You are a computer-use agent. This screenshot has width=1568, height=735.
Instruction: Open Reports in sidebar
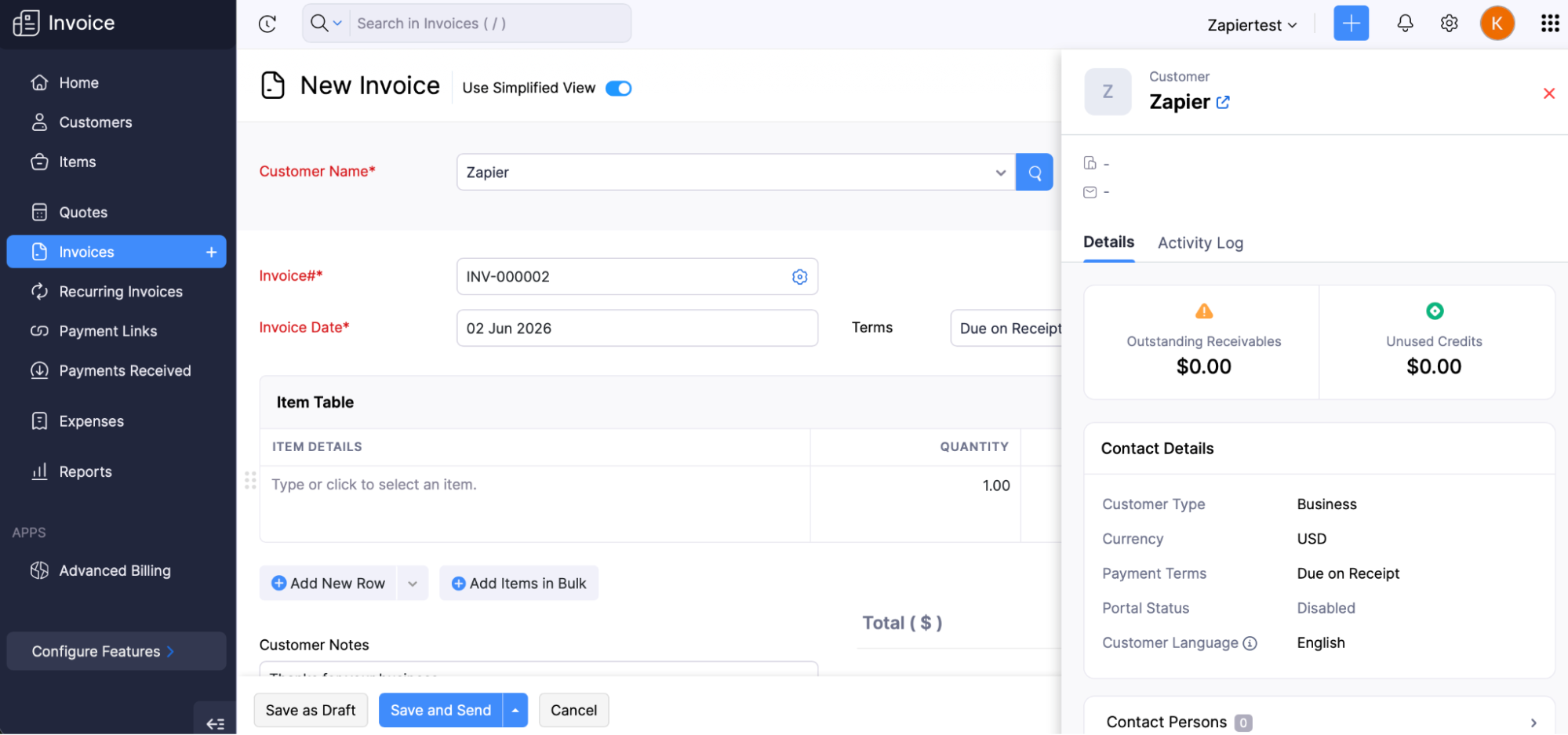click(116, 471)
